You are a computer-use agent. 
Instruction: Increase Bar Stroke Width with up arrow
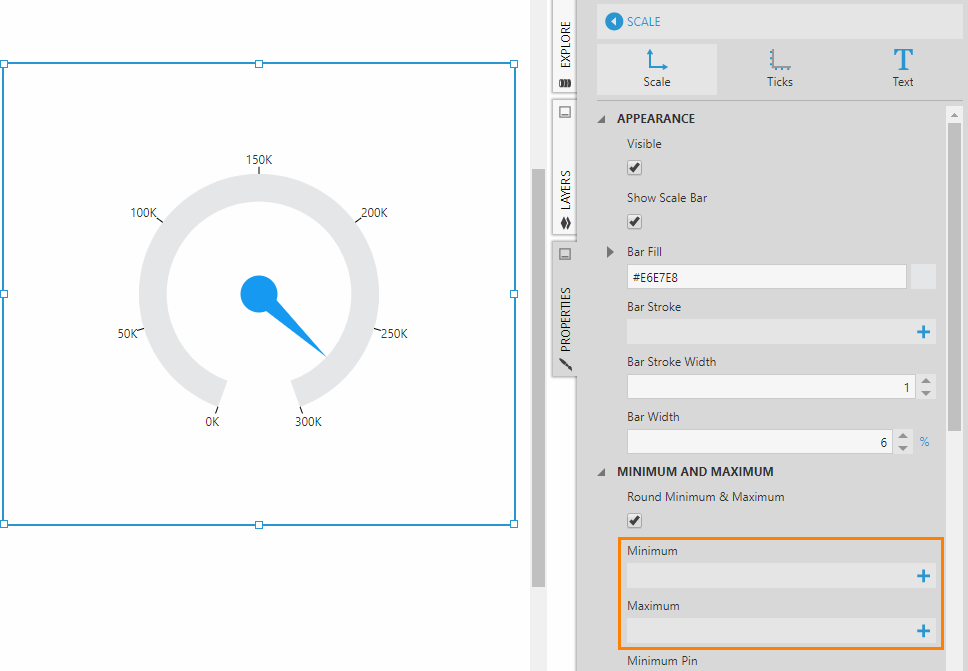tap(926, 381)
